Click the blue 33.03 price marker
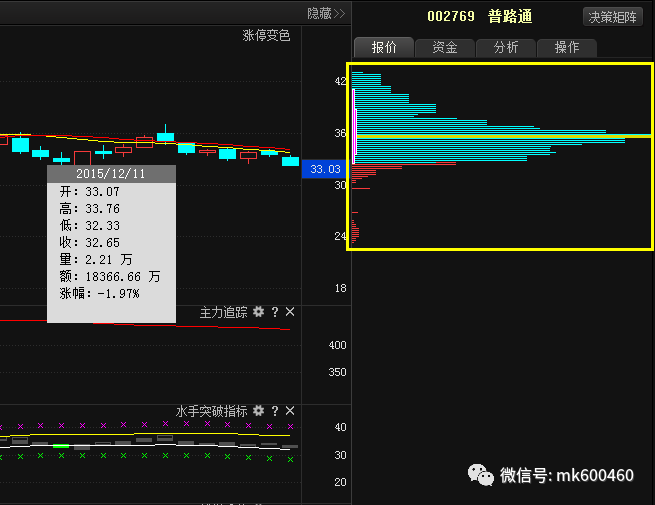The width and height of the screenshot is (655, 505). pyautogui.click(x=325, y=169)
